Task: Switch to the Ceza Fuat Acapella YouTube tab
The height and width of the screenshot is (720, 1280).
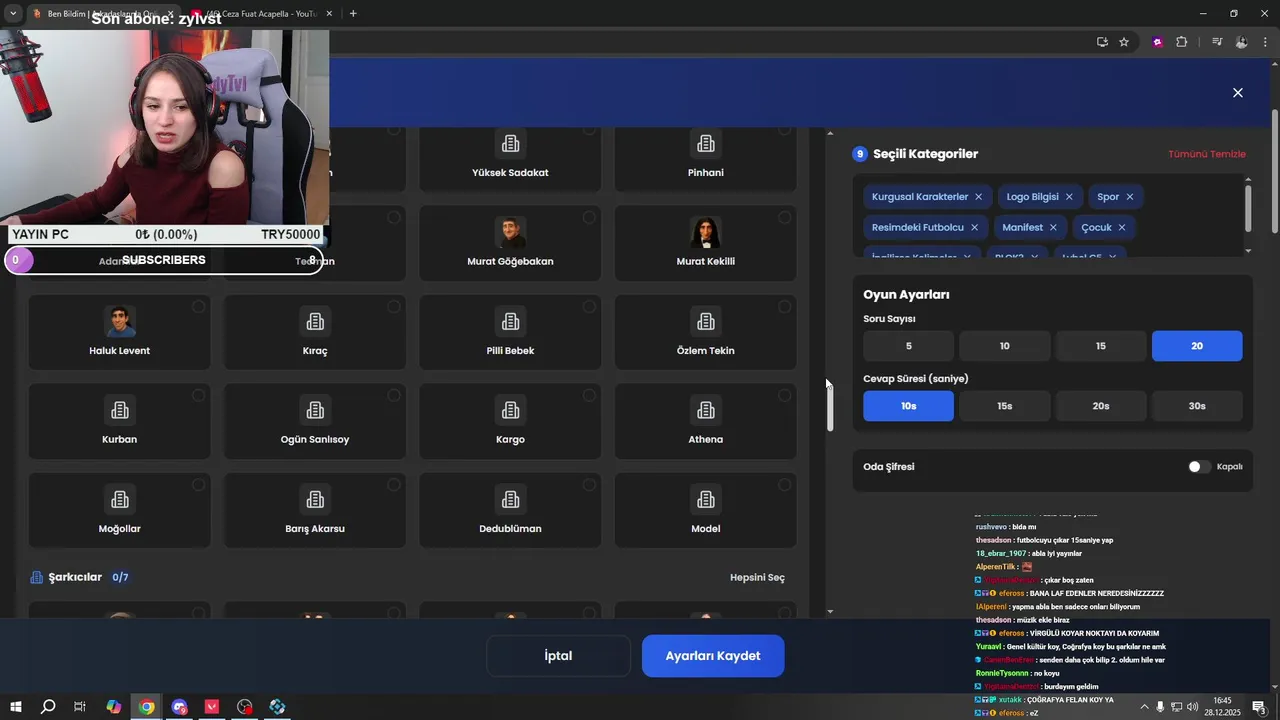Action: tap(260, 14)
